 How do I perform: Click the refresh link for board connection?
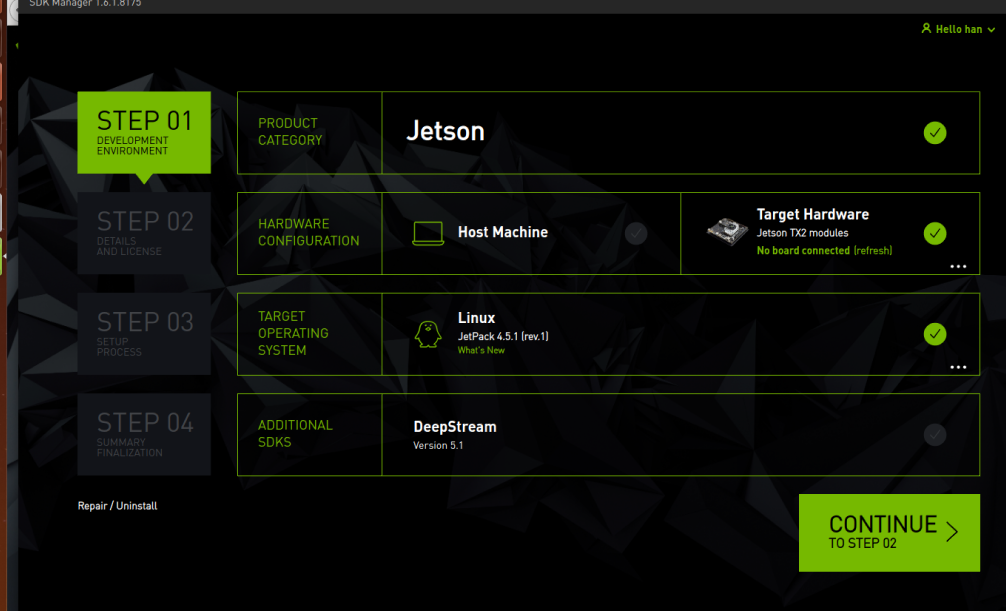pos(873,250)
